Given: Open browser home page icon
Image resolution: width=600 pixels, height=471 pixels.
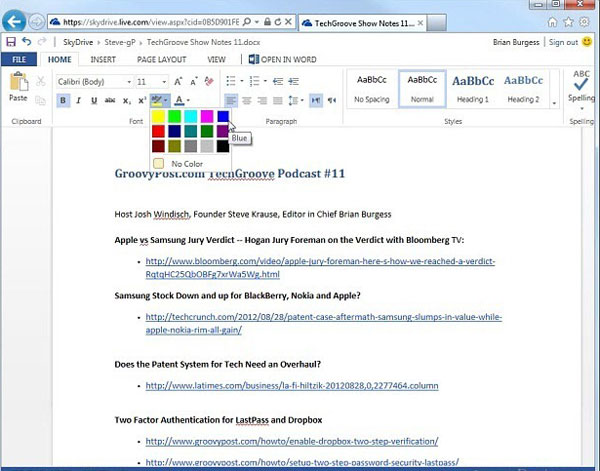Looking at the screenshot, I should tap(552, 22).
